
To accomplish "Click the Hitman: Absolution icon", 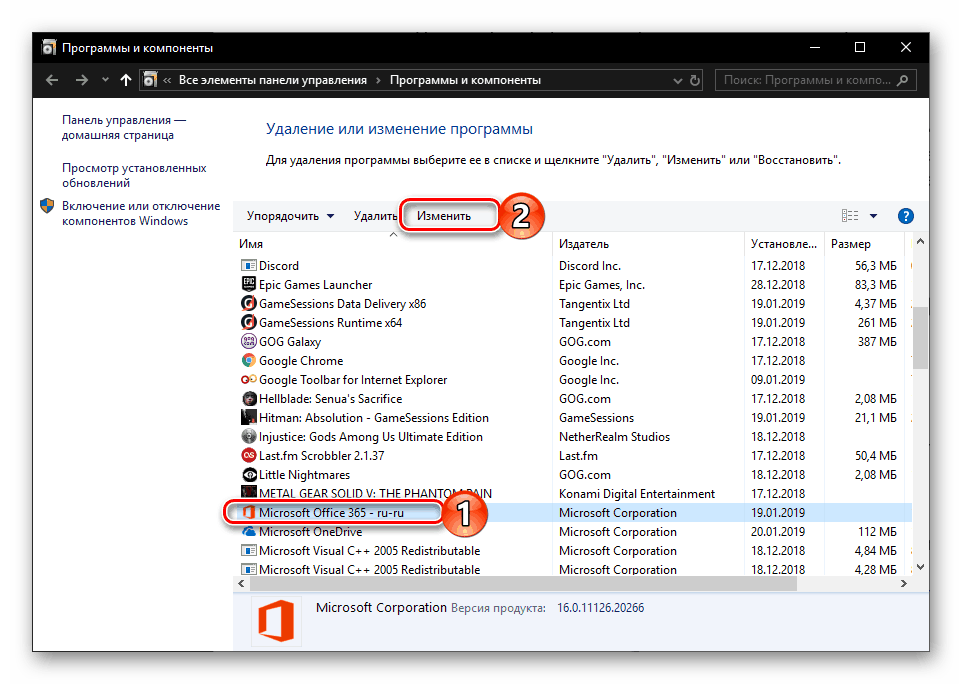I will point(248,417).
